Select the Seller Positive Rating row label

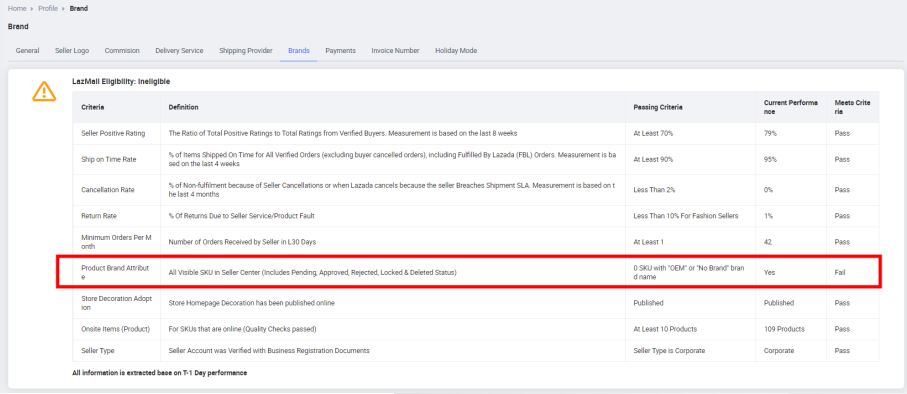(x=113, y=133)
